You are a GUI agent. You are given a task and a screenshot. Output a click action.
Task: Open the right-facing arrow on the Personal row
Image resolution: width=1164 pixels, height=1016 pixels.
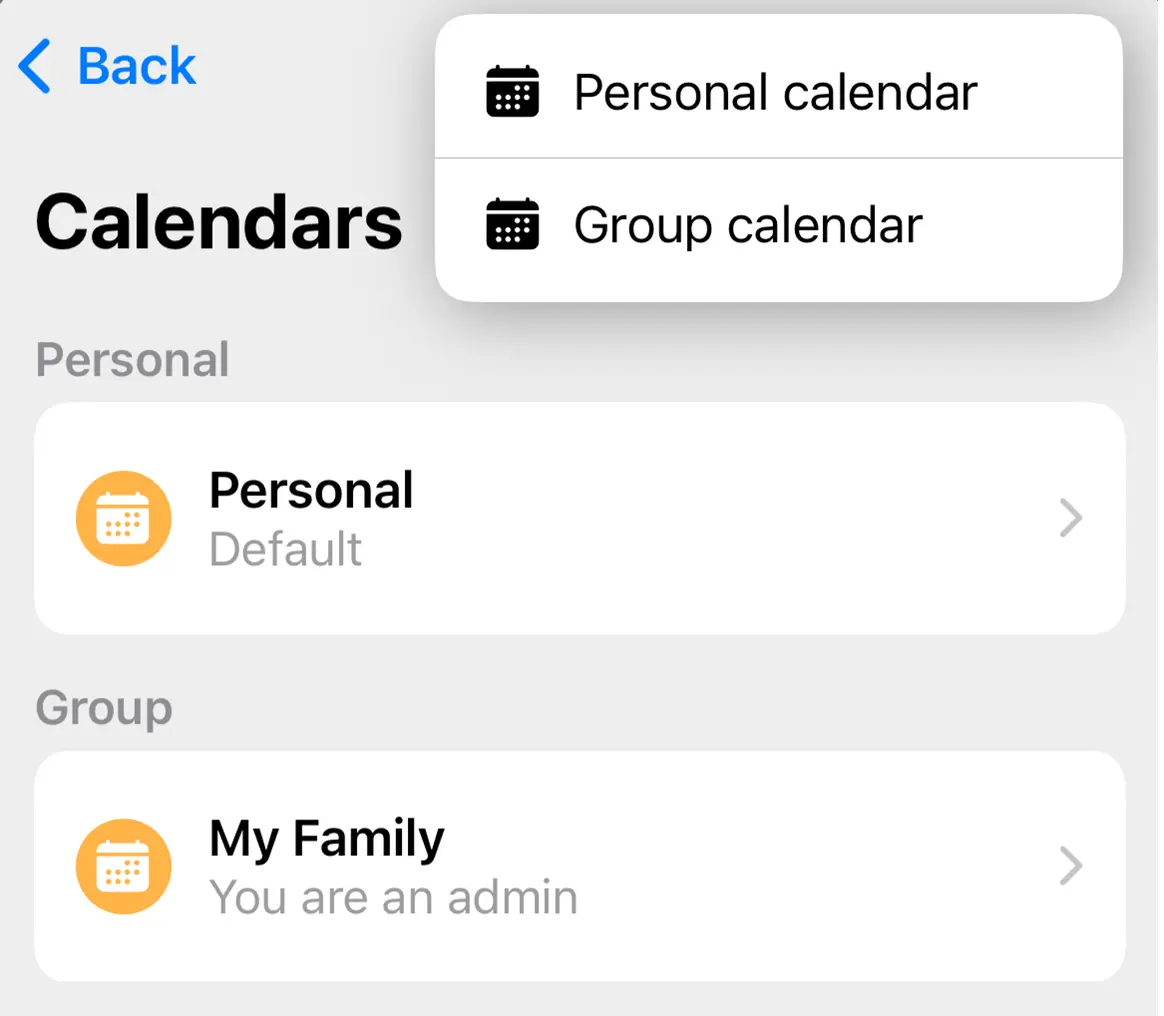[1071, 518]
